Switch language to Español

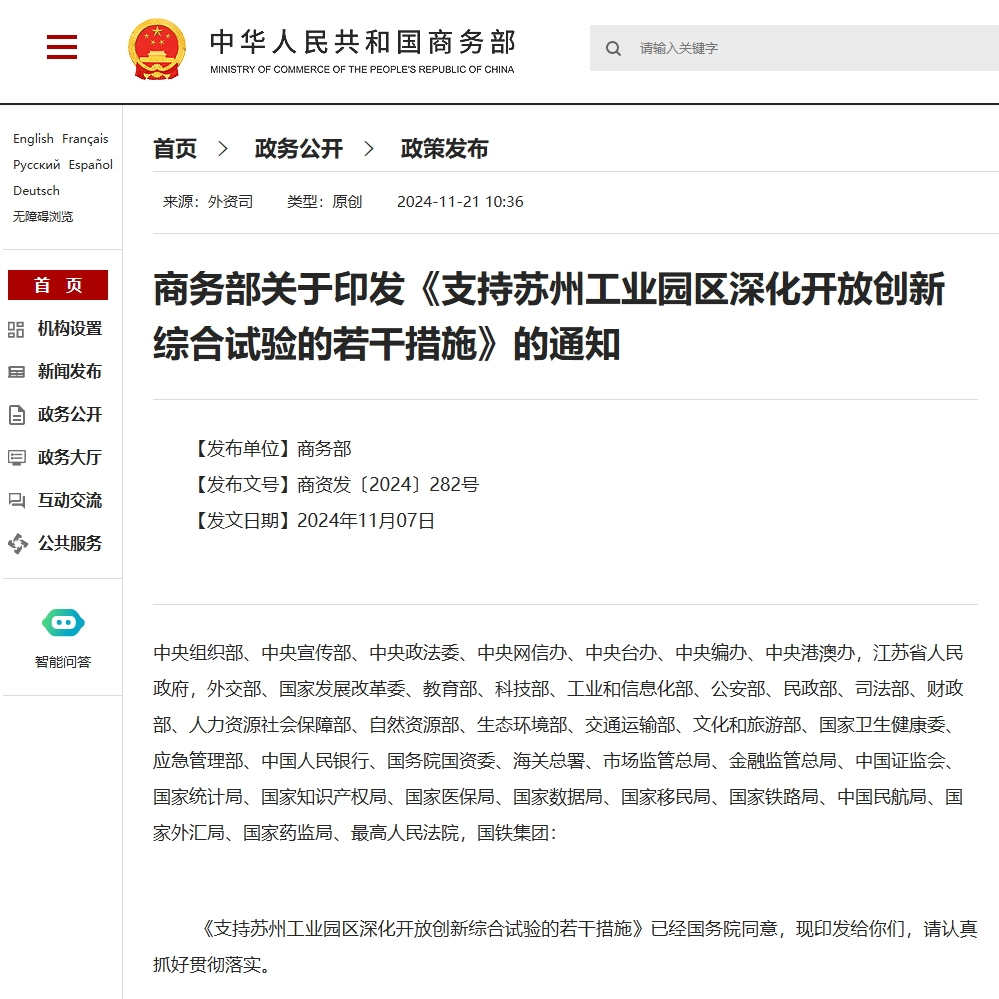89,164
